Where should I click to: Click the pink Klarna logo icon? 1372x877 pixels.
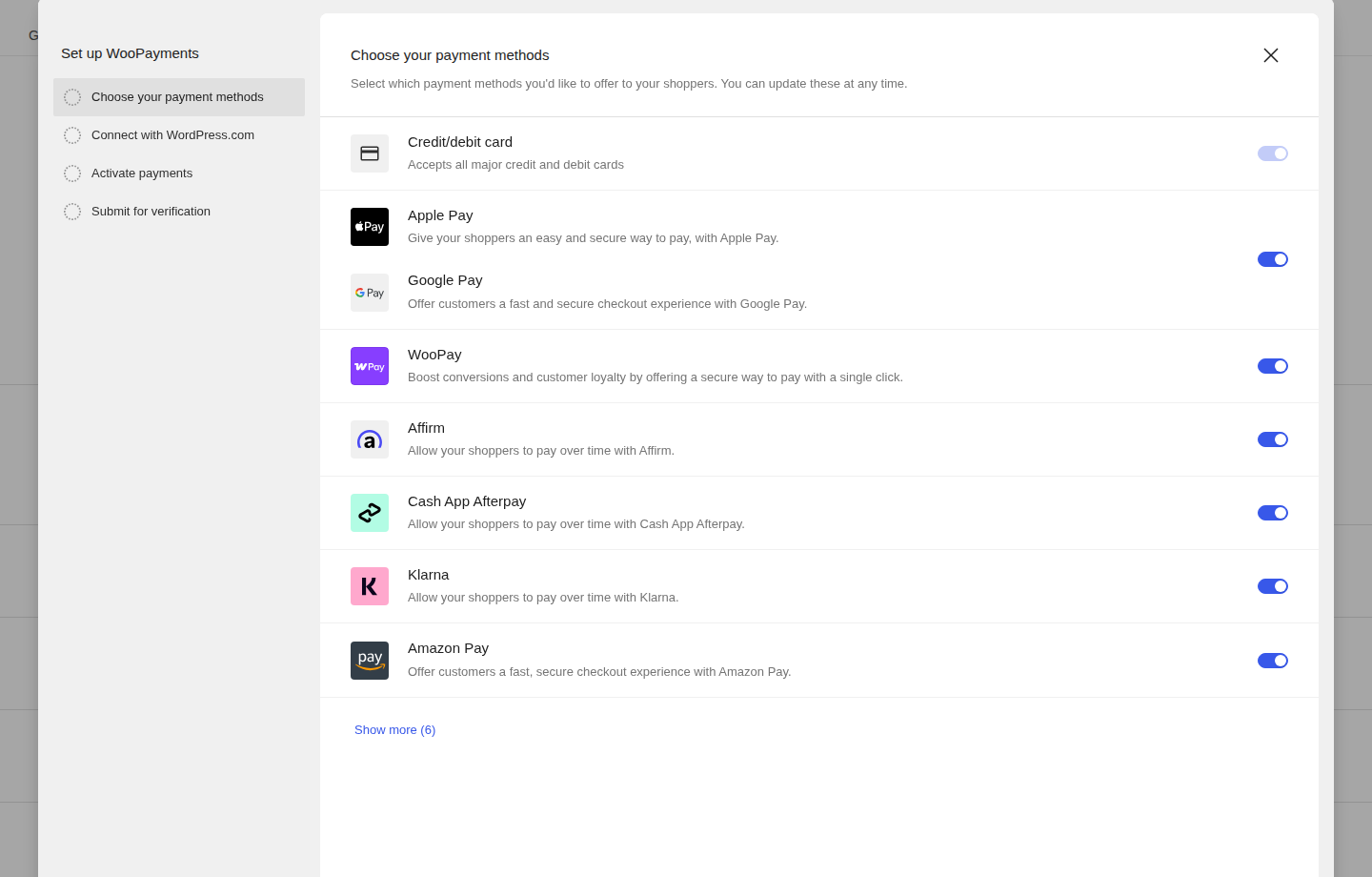click(370, 586)
